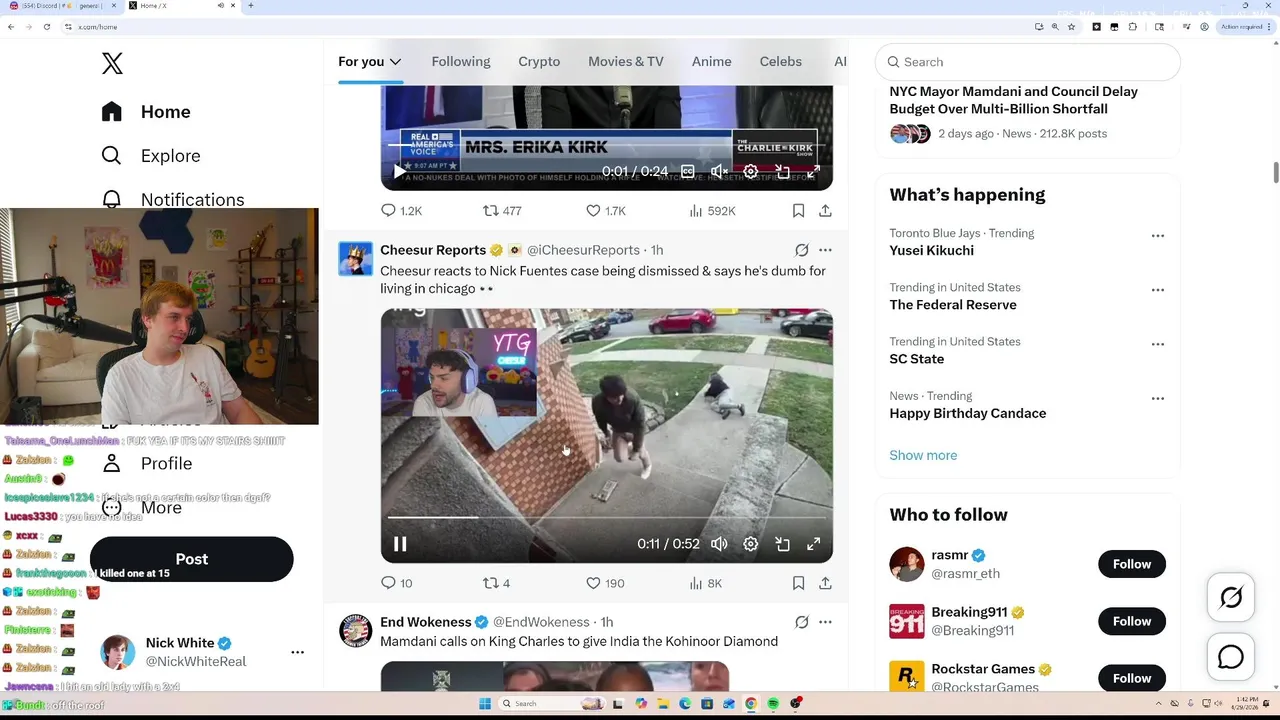This screenshot has height=720, width=1280.
Task: Seek in the Cheesur video progress bar
Action: click(606, 518)
